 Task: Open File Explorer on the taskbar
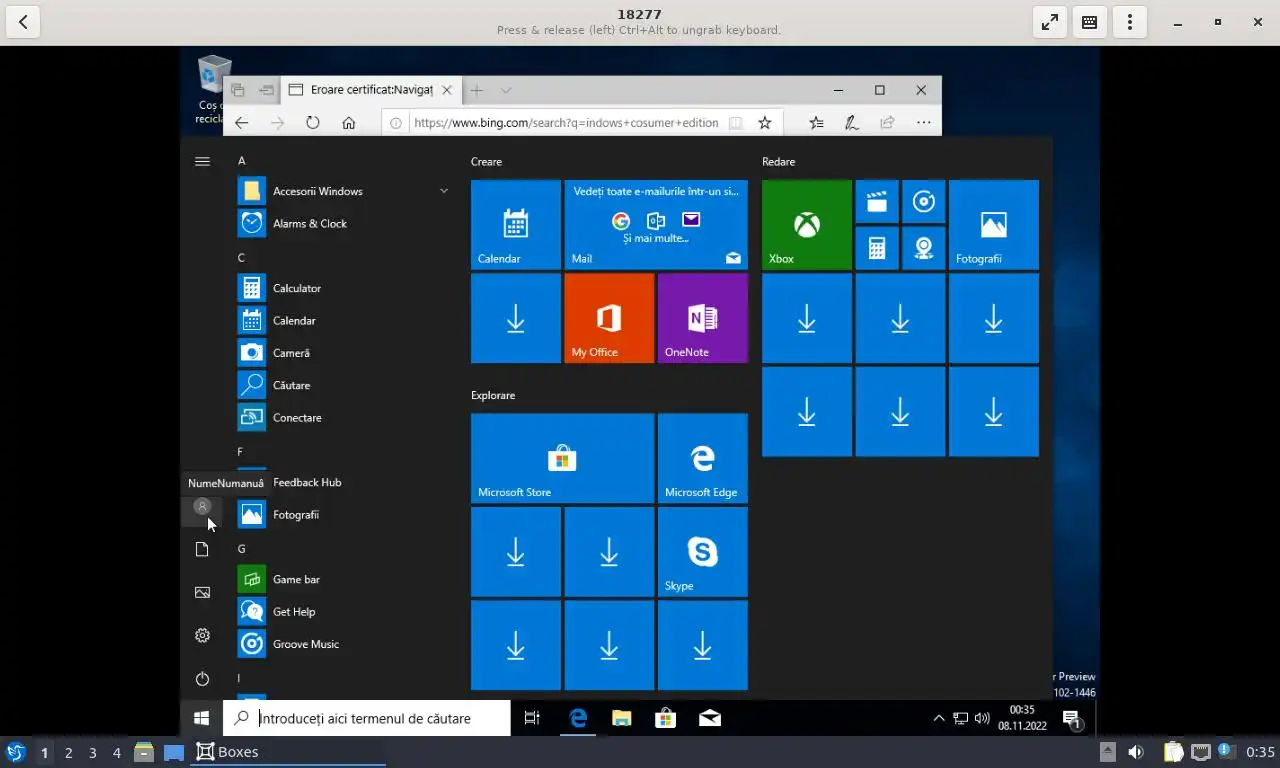pos(622,718)
